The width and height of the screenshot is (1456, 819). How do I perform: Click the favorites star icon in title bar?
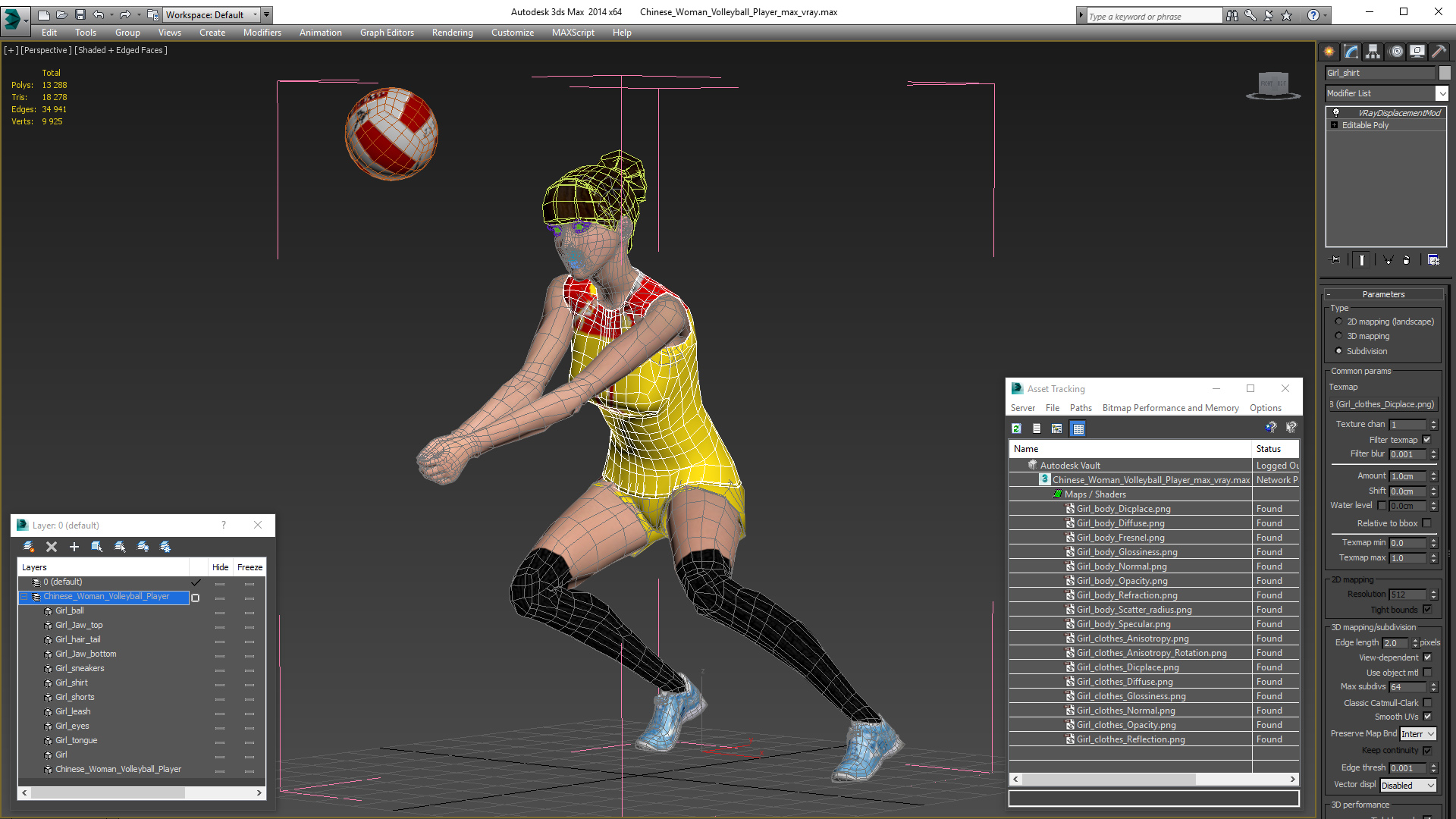click(1287, 15)
